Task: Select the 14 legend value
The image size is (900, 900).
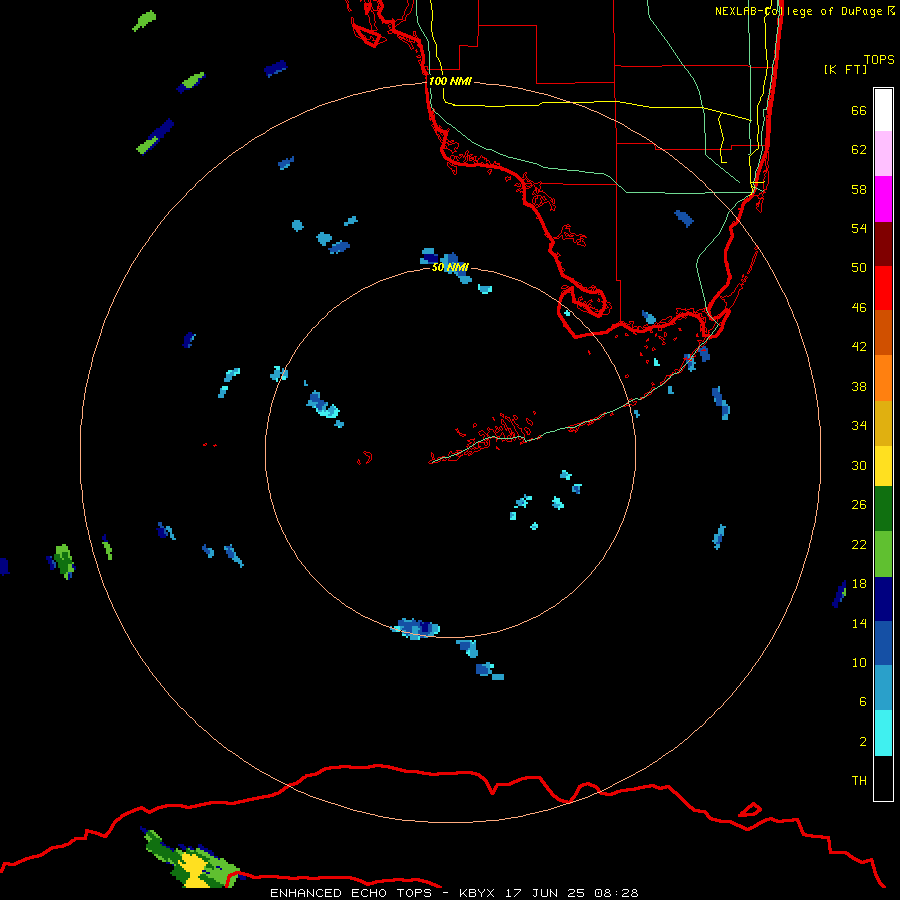Action: tap(859, 623)
